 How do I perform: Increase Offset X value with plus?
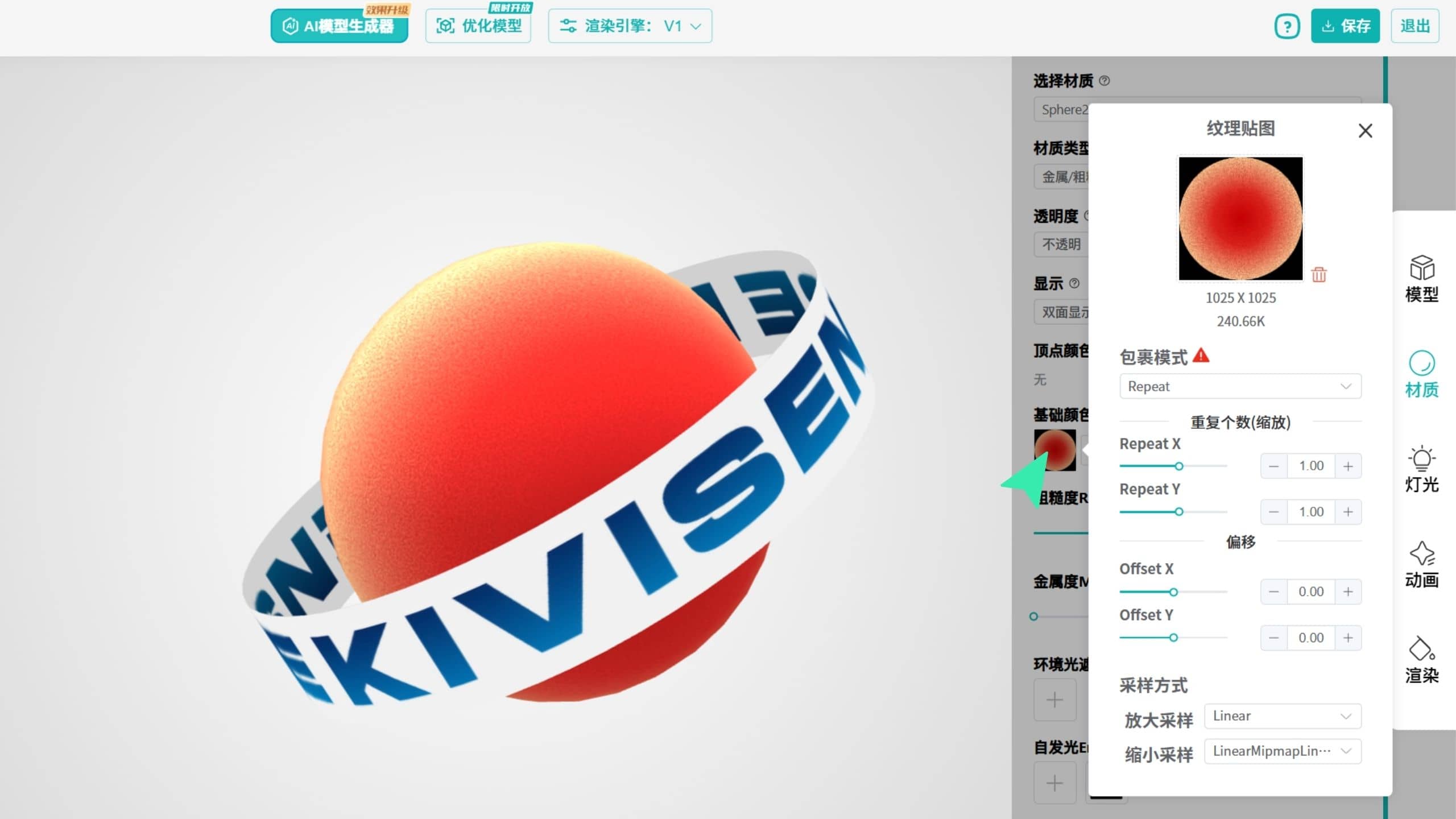click(1348, 592)
